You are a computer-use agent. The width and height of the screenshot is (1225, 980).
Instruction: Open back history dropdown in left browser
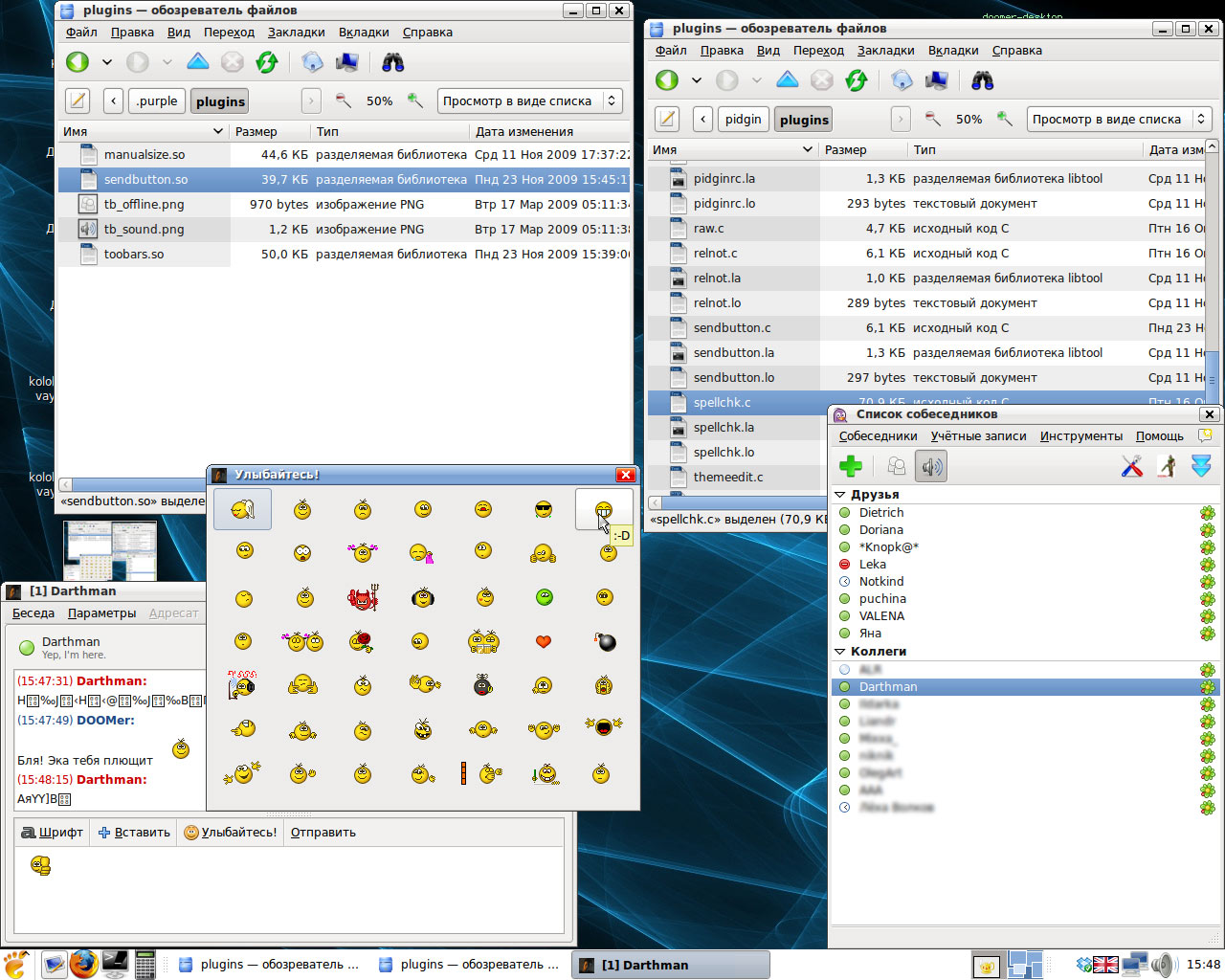(107, 62)
